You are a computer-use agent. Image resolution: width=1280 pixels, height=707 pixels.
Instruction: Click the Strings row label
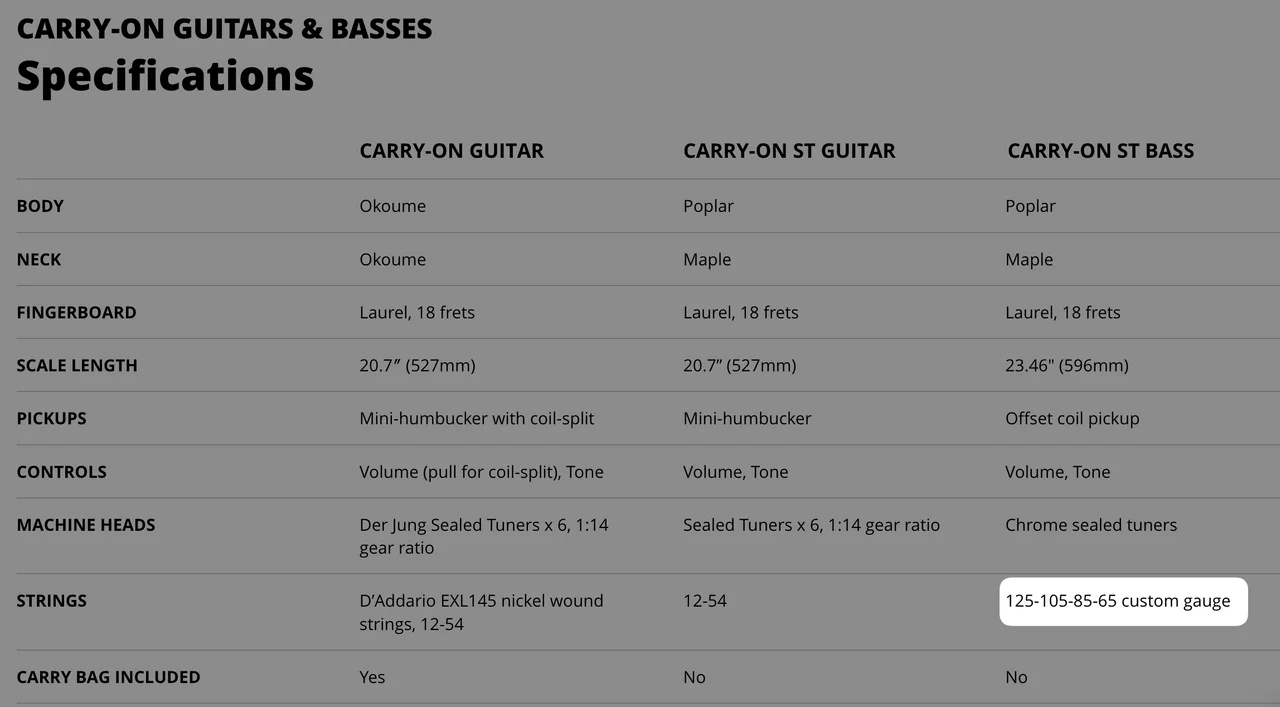(51, 601)
